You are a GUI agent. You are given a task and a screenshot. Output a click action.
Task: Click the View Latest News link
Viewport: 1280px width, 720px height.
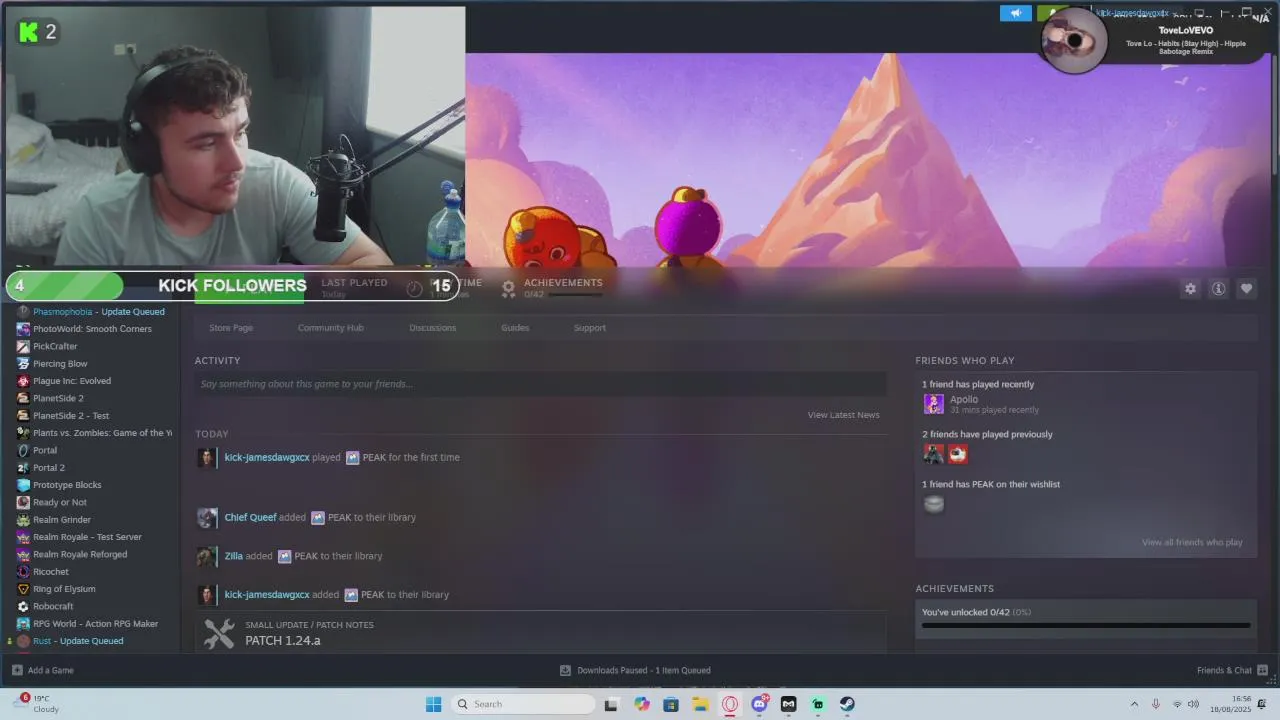[843, 415]
